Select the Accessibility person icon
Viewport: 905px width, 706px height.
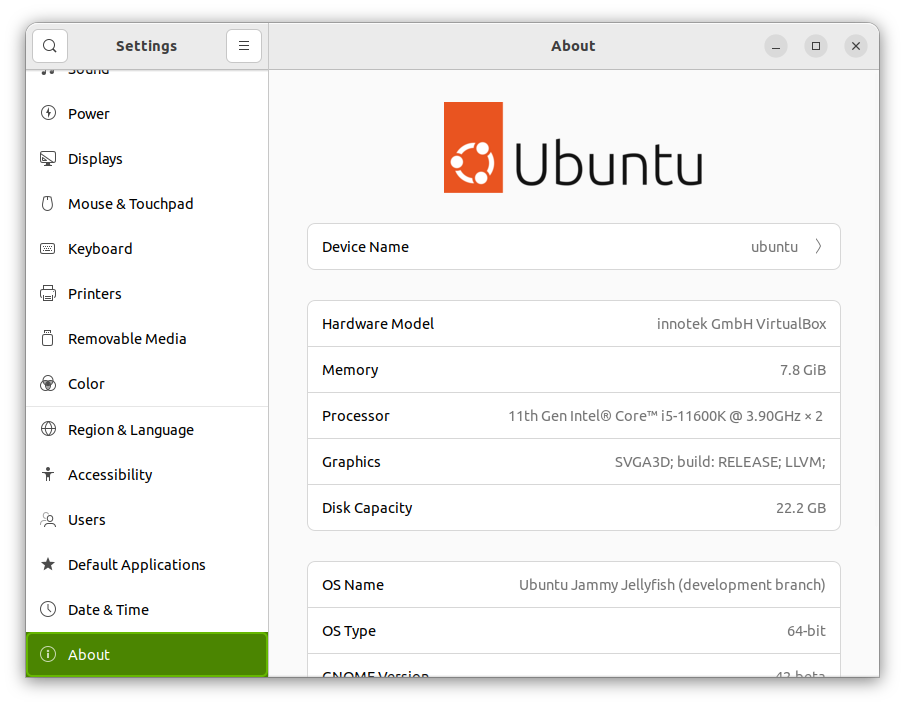coord(47,474)
